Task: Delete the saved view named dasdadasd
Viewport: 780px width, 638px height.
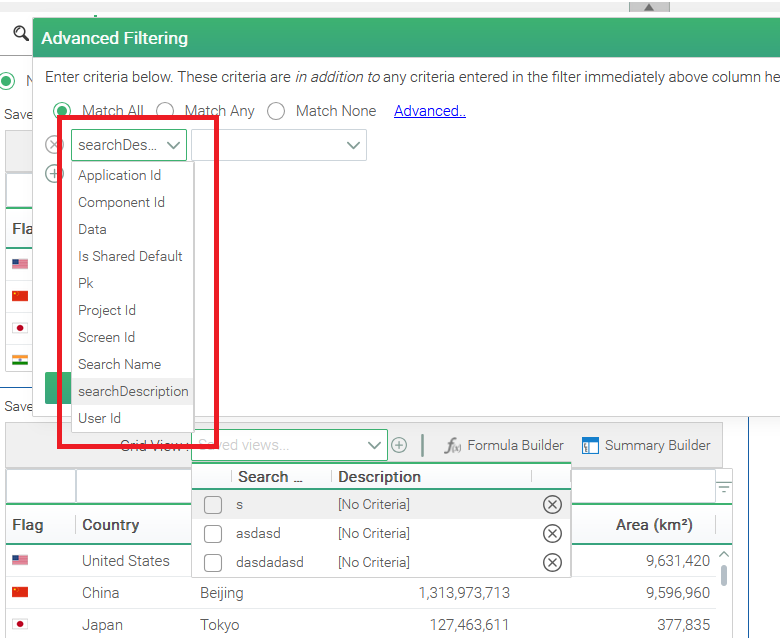Action: click(551, 563)
